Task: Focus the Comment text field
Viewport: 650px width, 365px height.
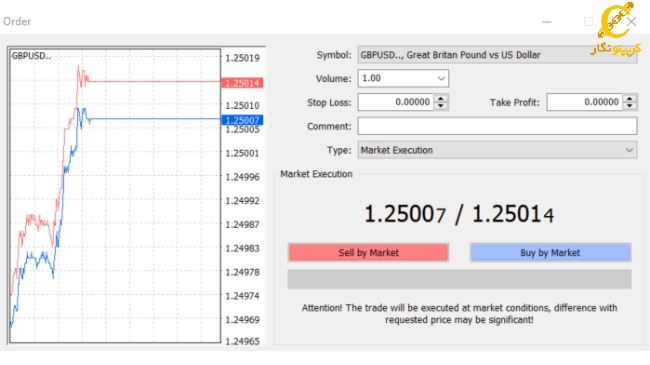Action: click(497, 126)
